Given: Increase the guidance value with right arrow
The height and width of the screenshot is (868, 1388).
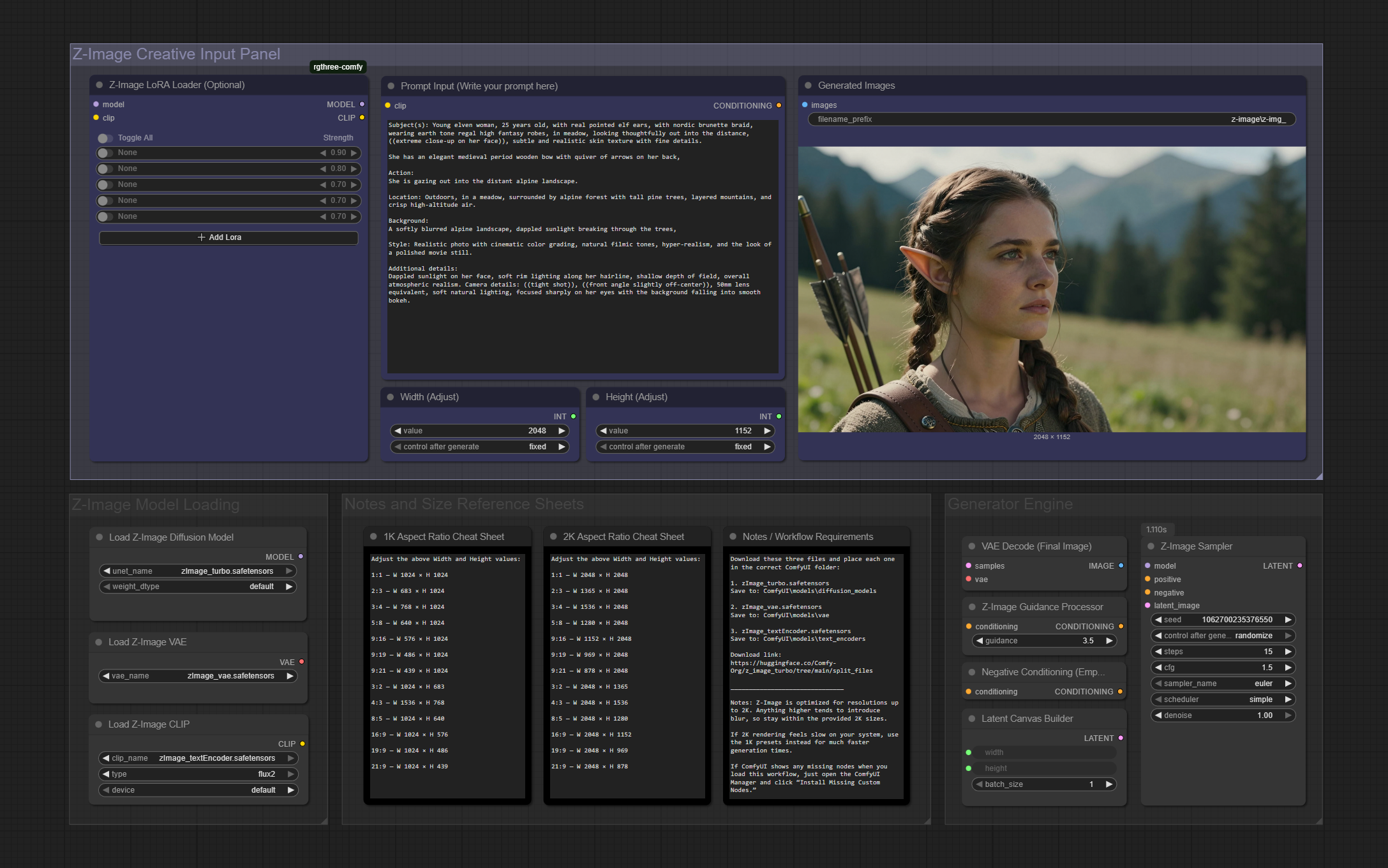Looking at the screenshot, I should (x=1109, y=641).
